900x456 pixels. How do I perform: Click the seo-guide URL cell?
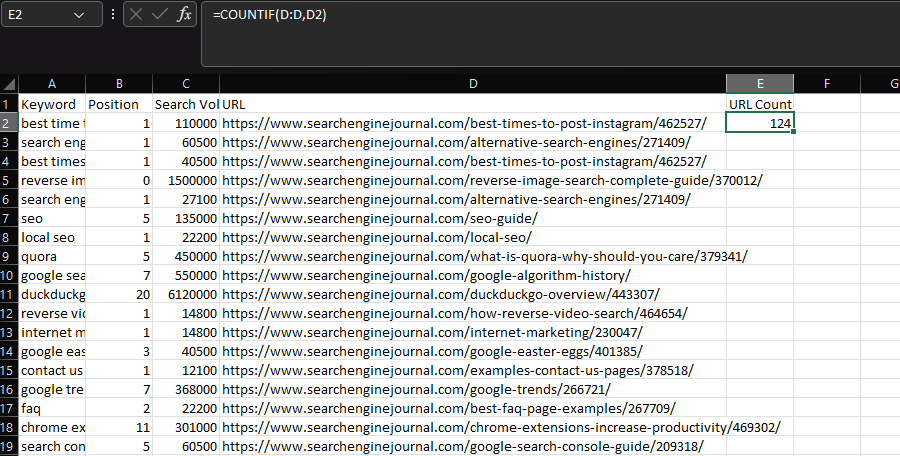click(473, 218)
